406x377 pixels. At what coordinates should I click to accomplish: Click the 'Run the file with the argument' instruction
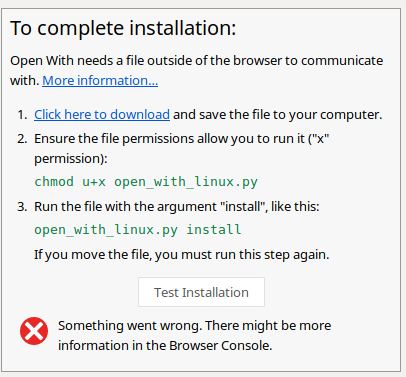177,207
